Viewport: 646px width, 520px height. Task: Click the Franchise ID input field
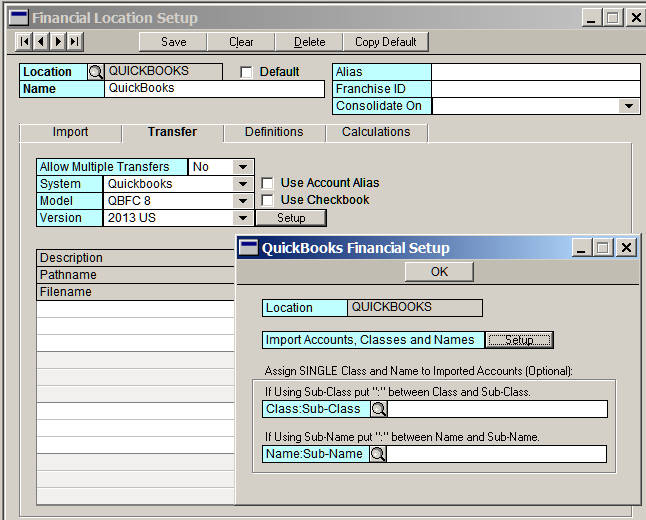(x=536, y=89)
